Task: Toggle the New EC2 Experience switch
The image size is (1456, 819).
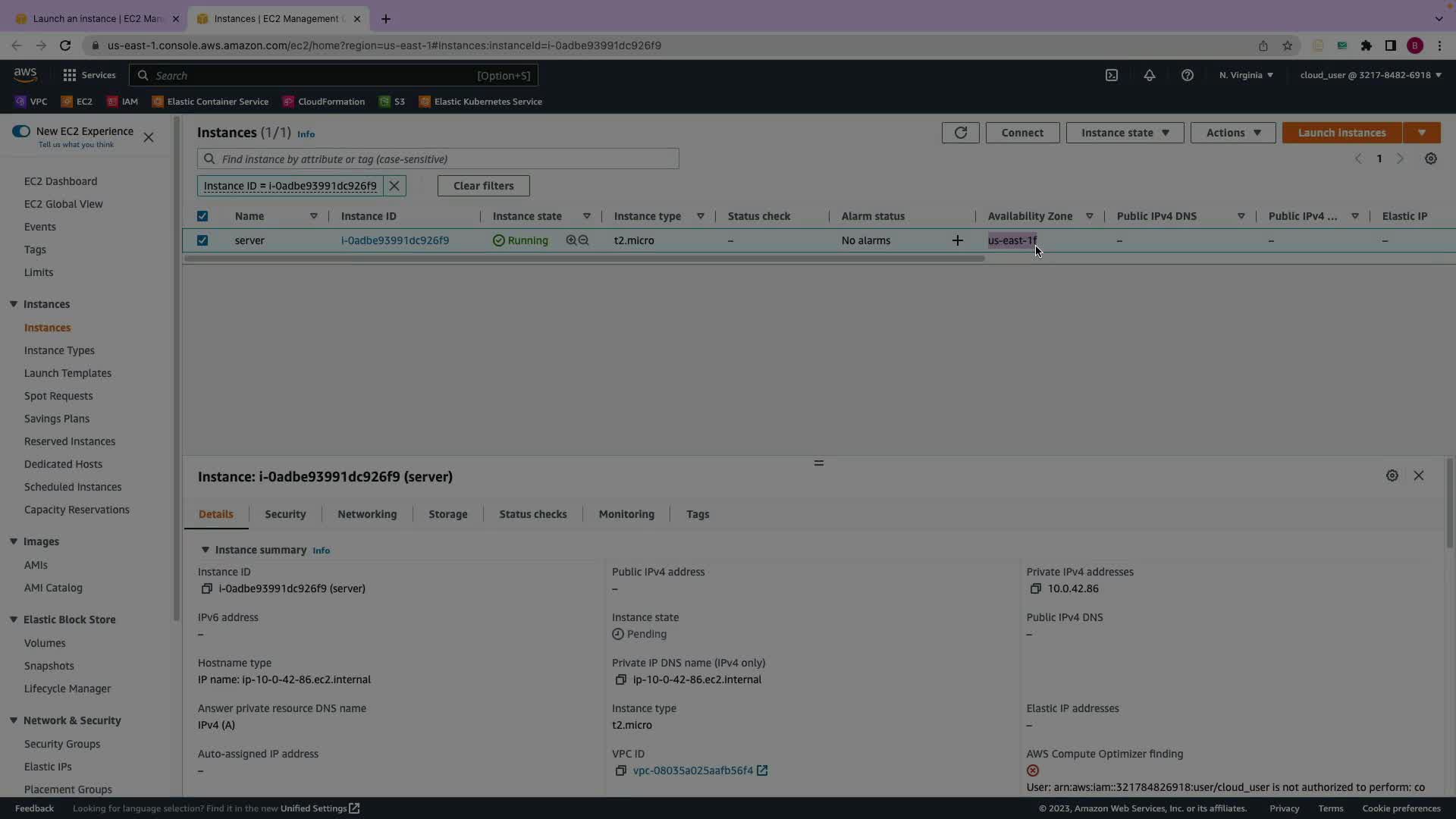Action: coord(21,131)
